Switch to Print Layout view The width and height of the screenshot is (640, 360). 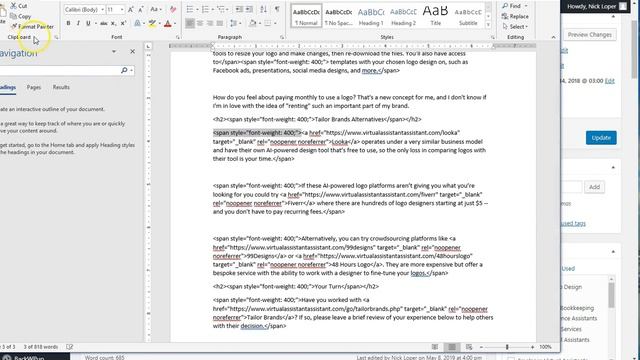click(452, 347)
